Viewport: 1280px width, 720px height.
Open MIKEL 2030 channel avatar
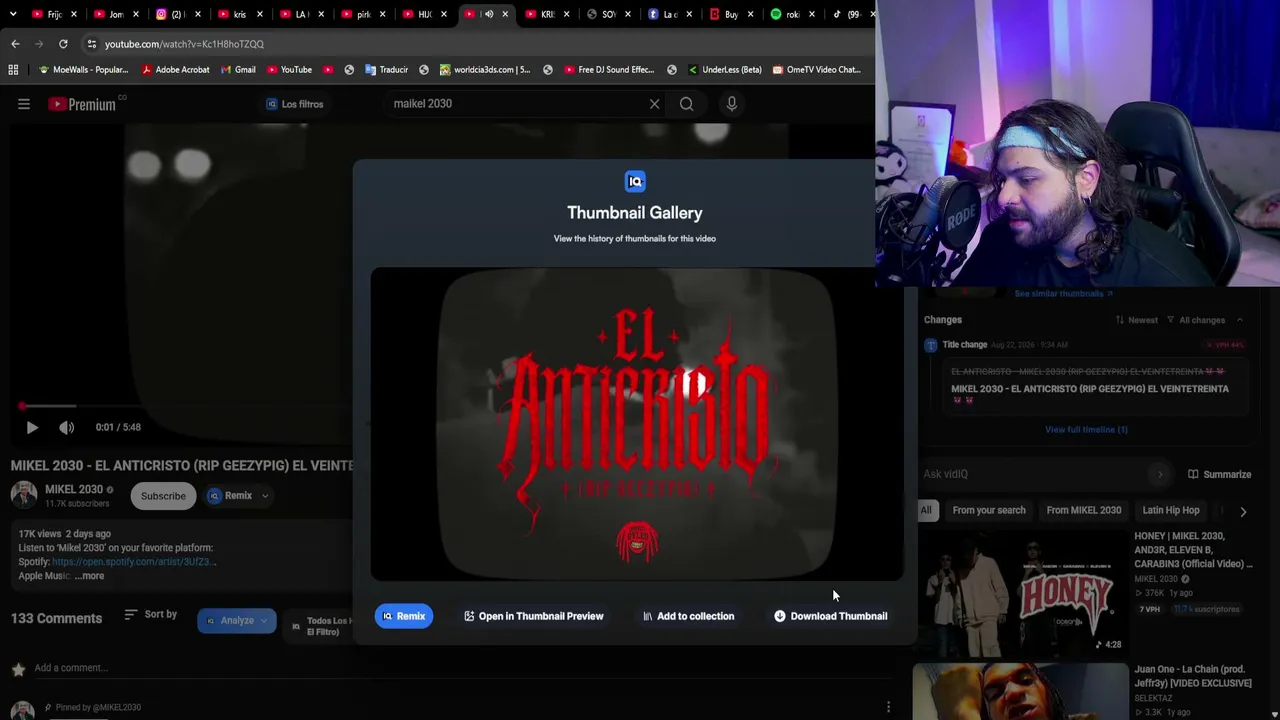pyautogui.click(x=24, y=495)
